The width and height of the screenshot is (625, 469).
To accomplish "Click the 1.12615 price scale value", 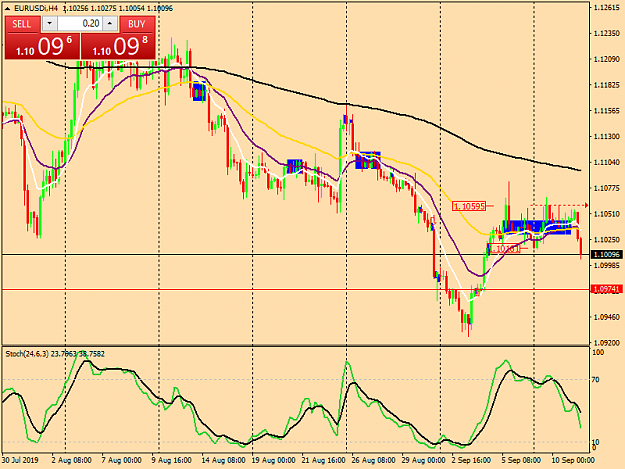I will (x=607, y=8).
